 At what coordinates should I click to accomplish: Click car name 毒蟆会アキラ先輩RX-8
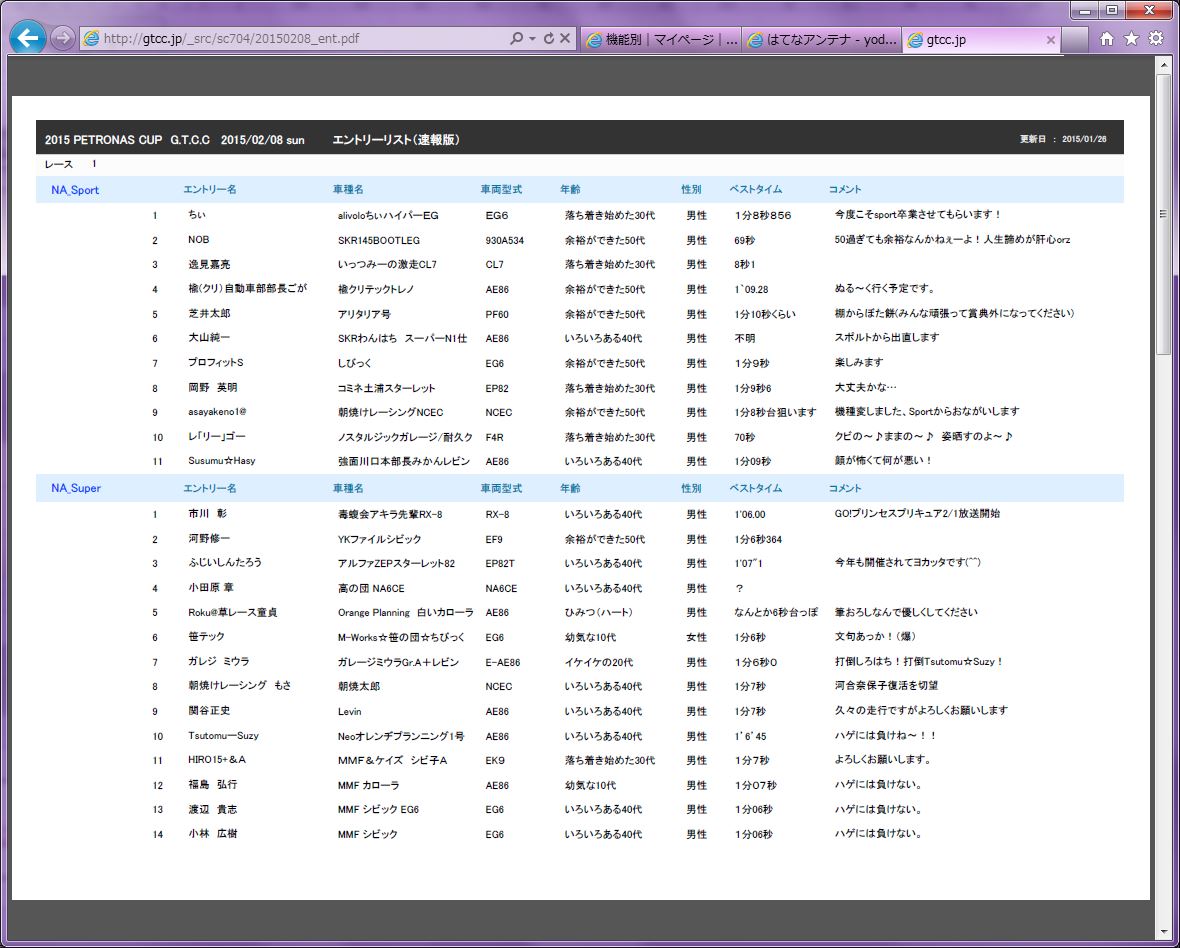click(390, 515)
